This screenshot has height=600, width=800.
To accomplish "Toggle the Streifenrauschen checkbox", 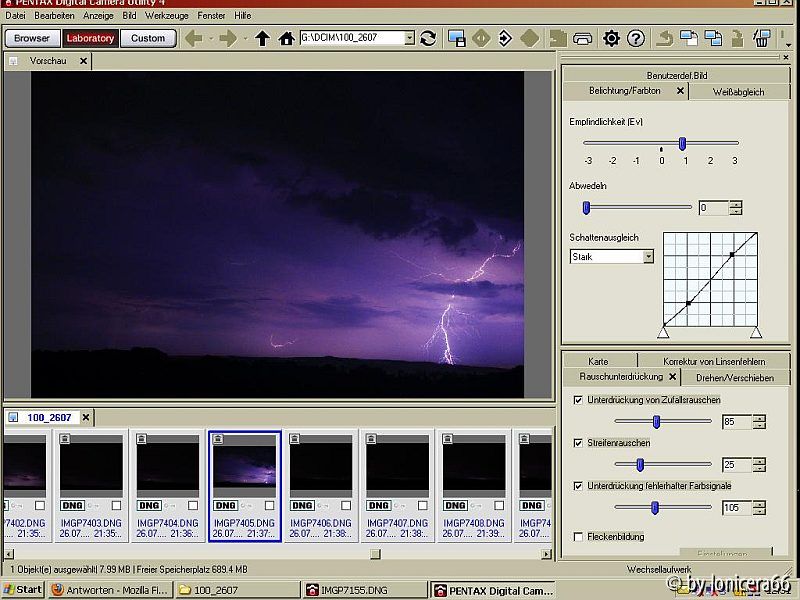I will [x=579, y=442].
